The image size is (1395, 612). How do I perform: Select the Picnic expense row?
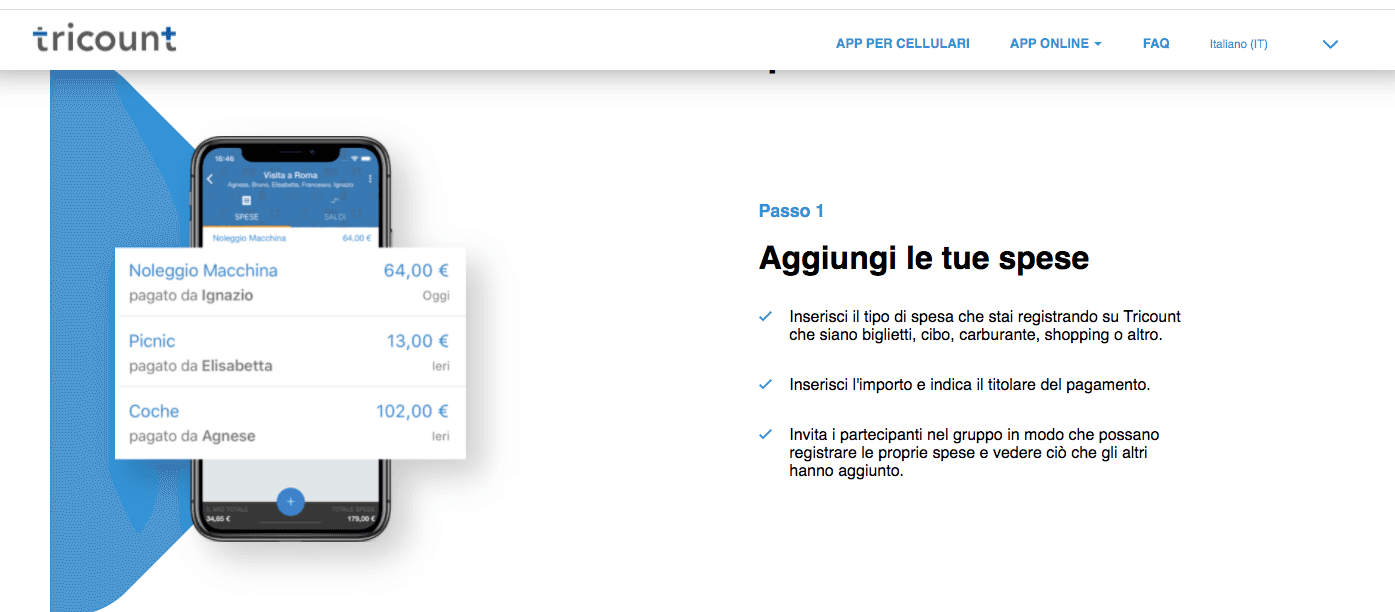(x=290, y=352)
